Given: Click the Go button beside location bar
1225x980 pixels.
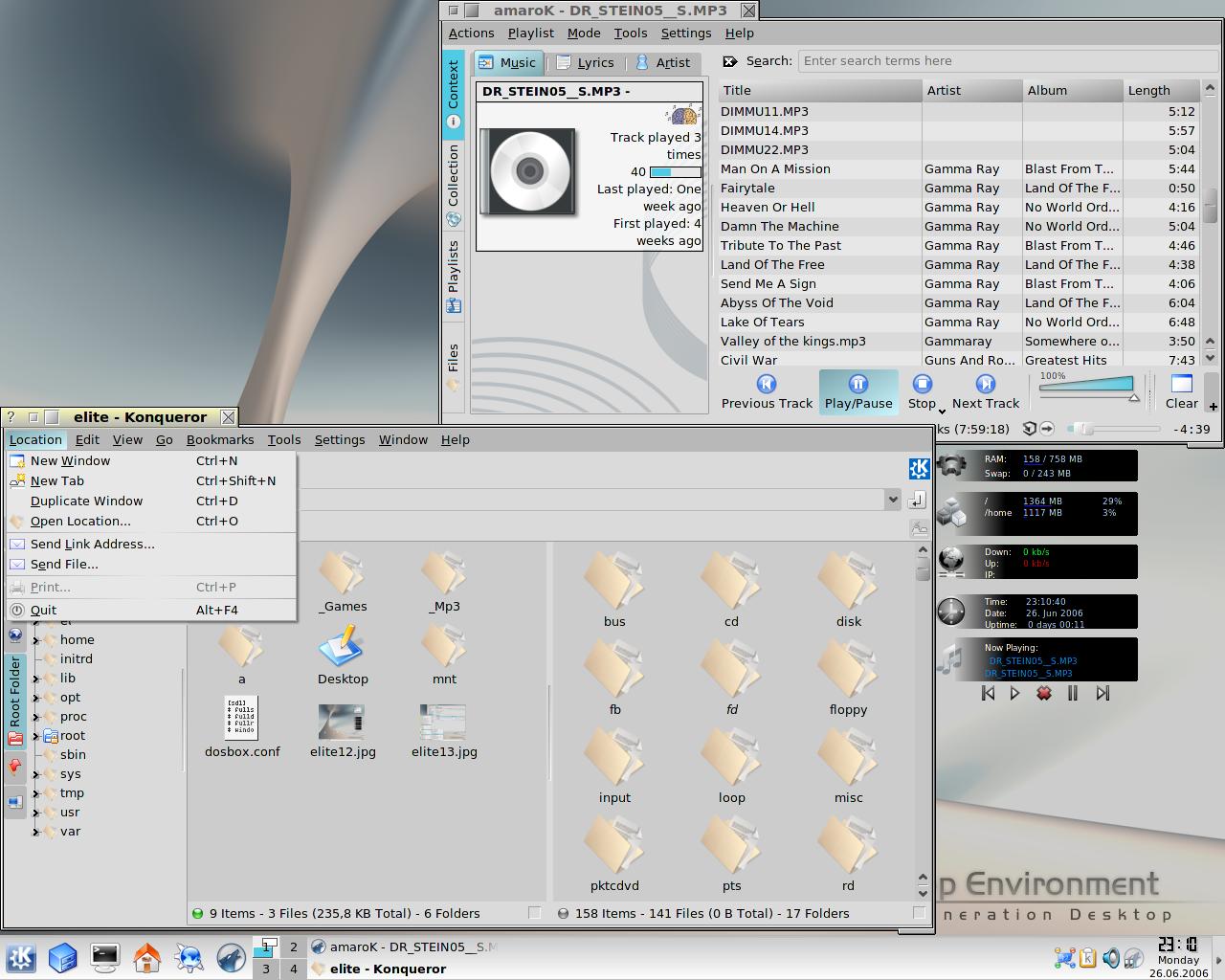Looking at the screenshot, I should point(917,499).
